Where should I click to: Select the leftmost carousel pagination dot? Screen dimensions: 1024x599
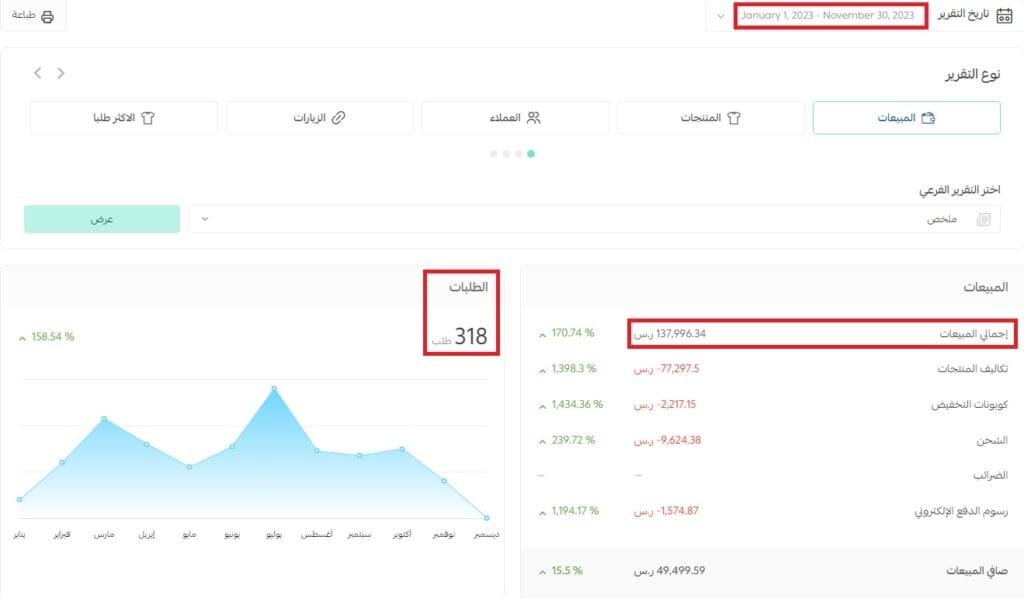tap(494, 154)
